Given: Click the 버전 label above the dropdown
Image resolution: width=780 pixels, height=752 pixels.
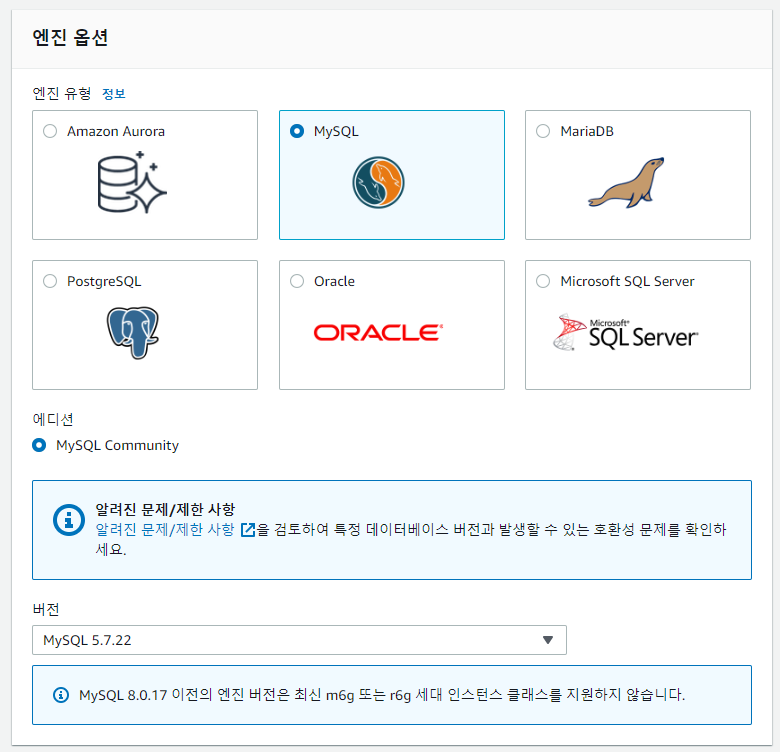Looking at the screenshot, I should coord(46,609).
